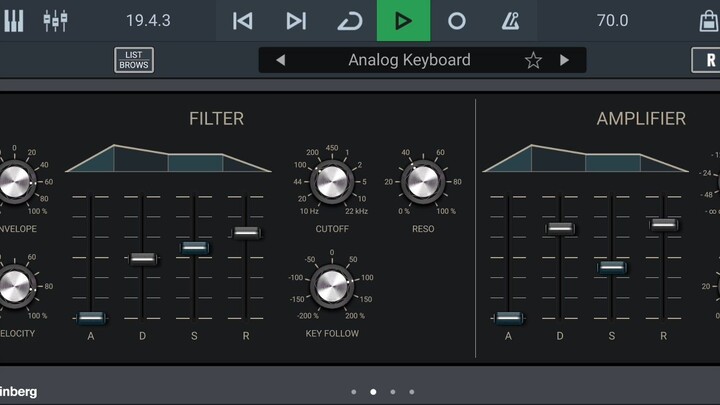Switch to the third page dot
Image resolution: width=720 pixels, height=405 pixels.
[x=392, y=392]
